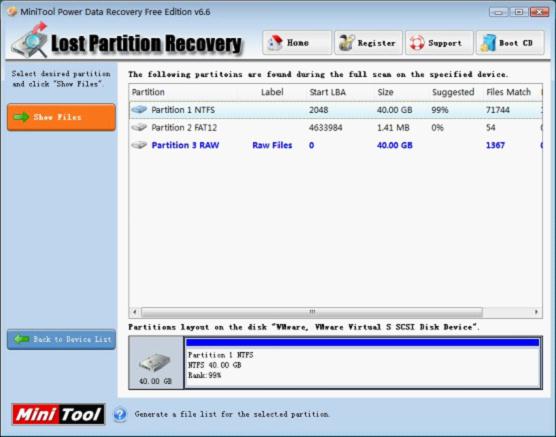Image resolution: width=556 pixels, height=437 pixels.
Task: Go back with Back to Device List
Action: pos(61,339)
